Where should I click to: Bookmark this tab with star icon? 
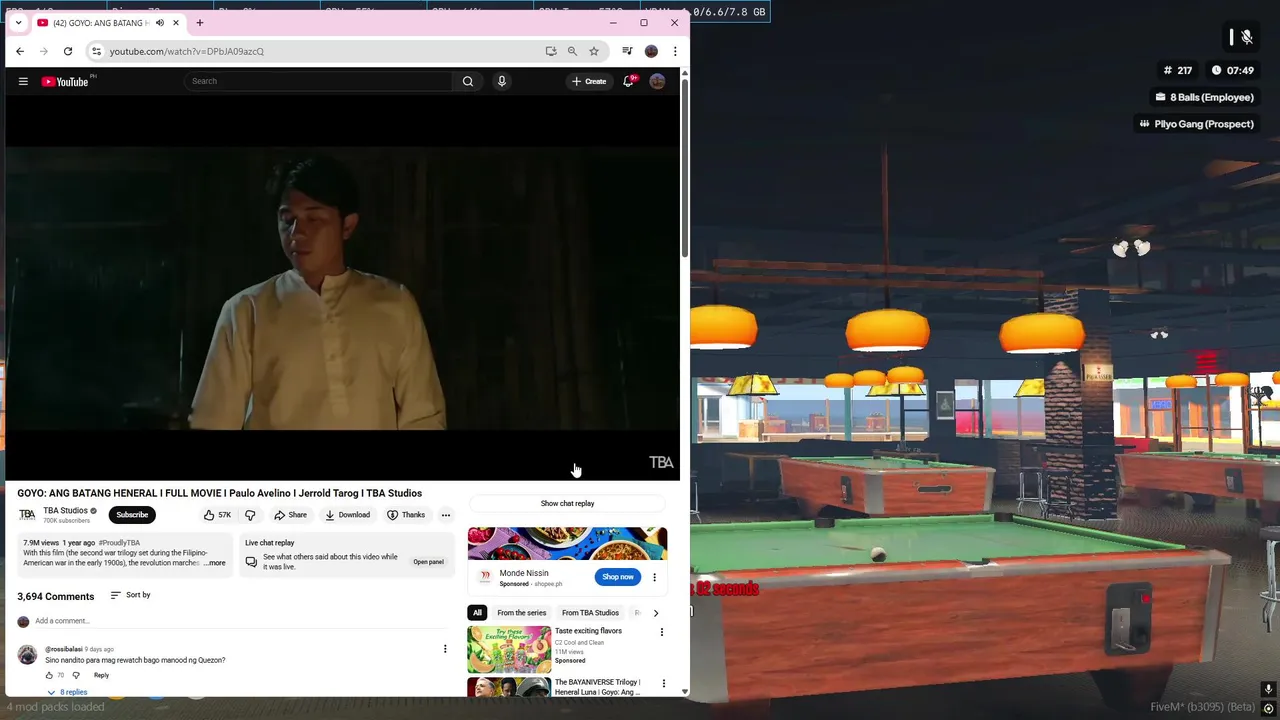click(x=594, y=51)
